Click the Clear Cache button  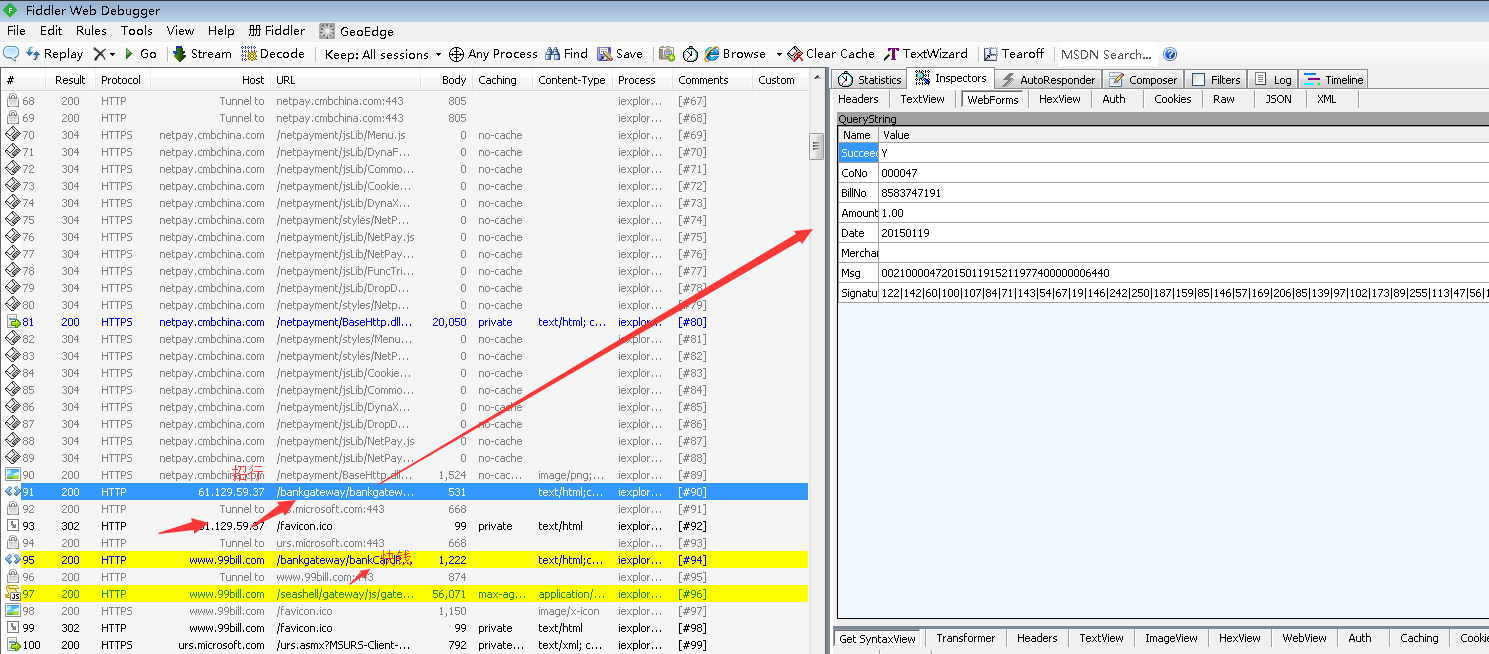(831, 54)
